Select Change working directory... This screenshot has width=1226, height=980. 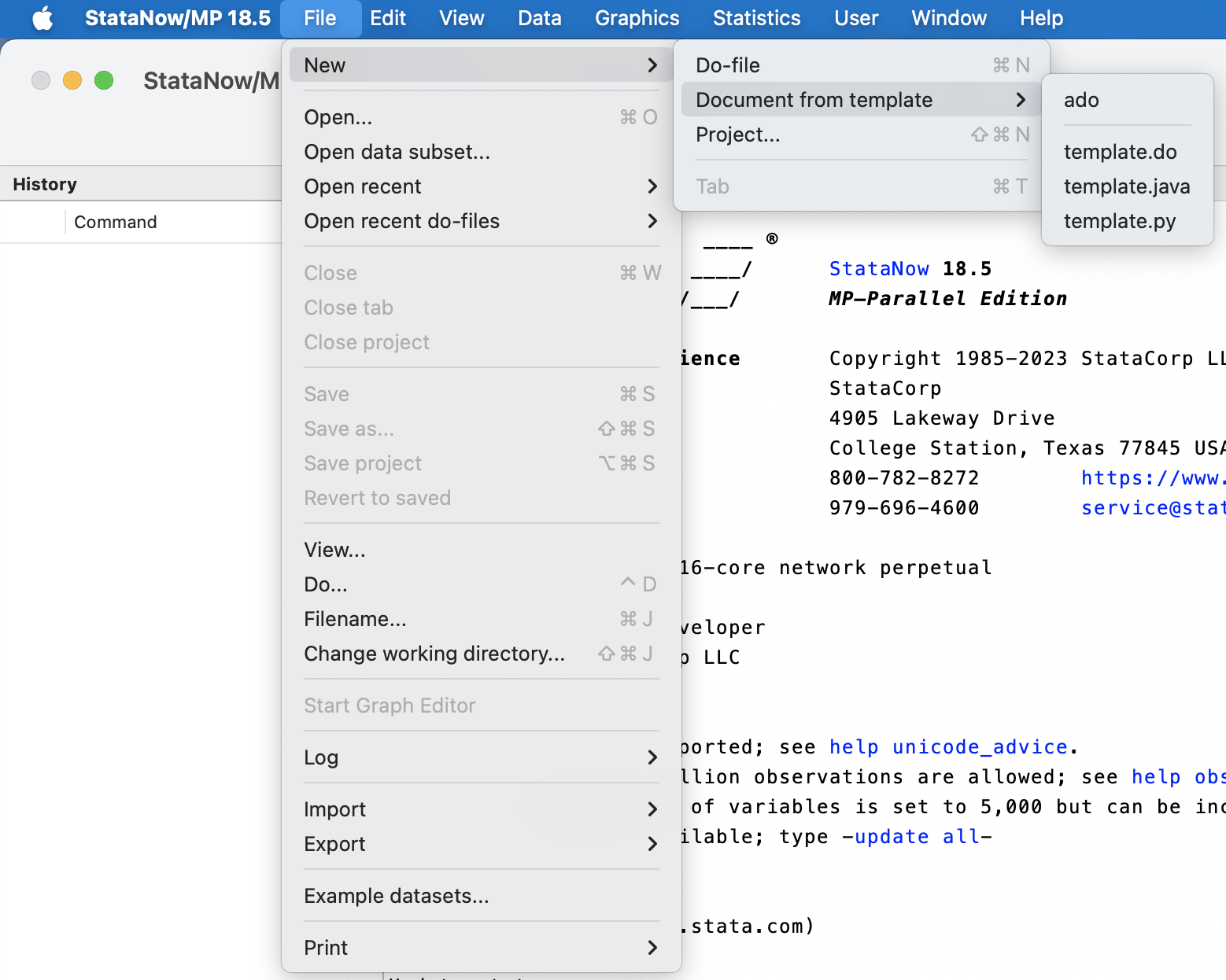(481, 654)
